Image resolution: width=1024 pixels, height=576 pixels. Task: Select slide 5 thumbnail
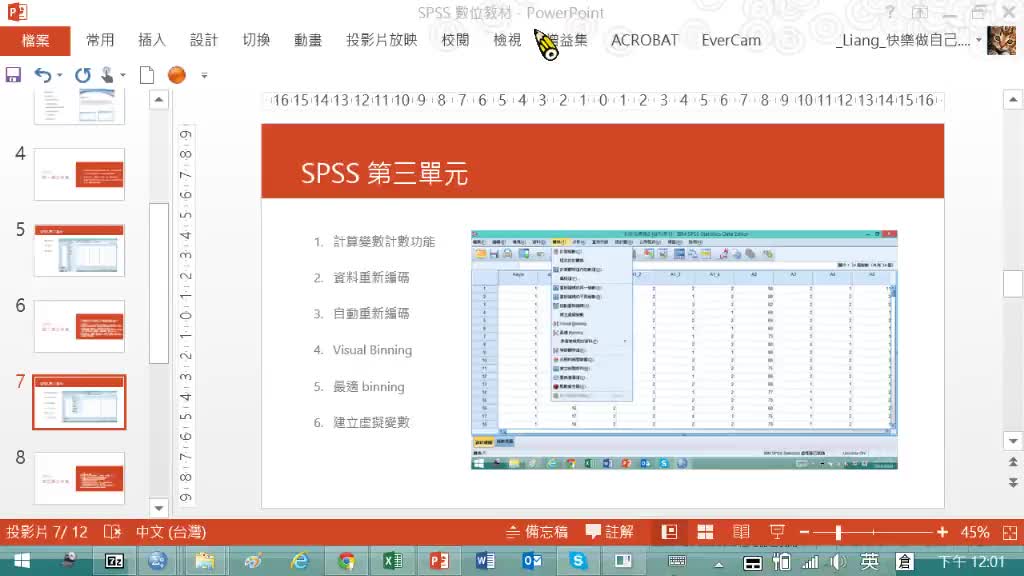coord(79,250)
